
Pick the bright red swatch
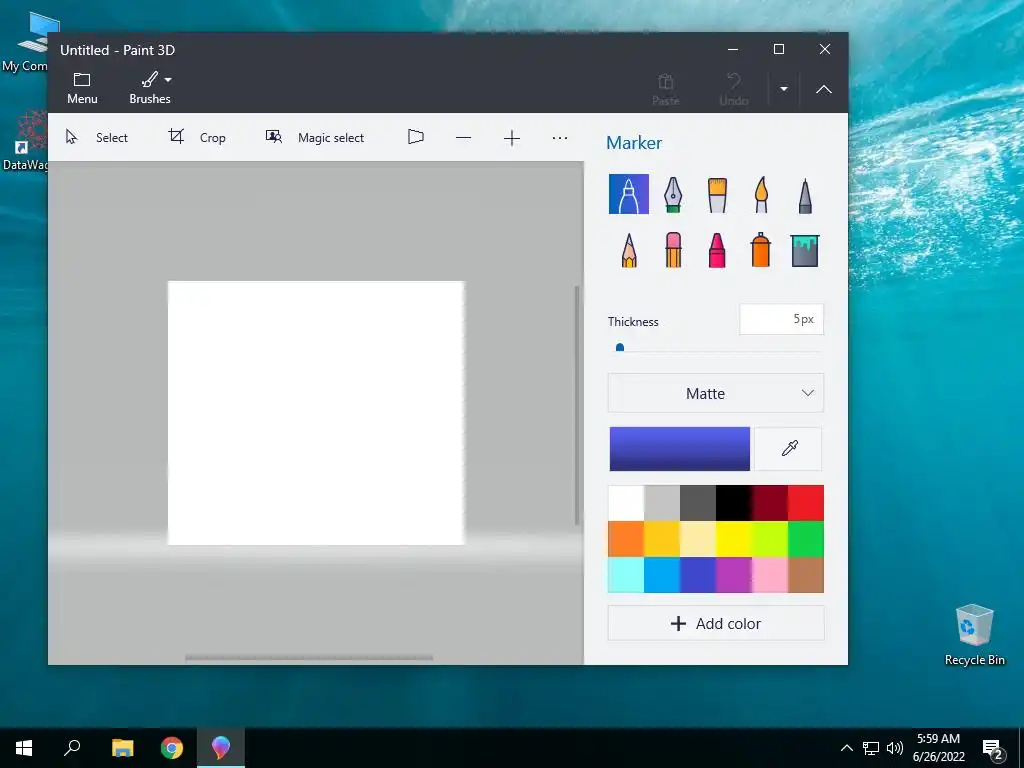coord(806,503)
